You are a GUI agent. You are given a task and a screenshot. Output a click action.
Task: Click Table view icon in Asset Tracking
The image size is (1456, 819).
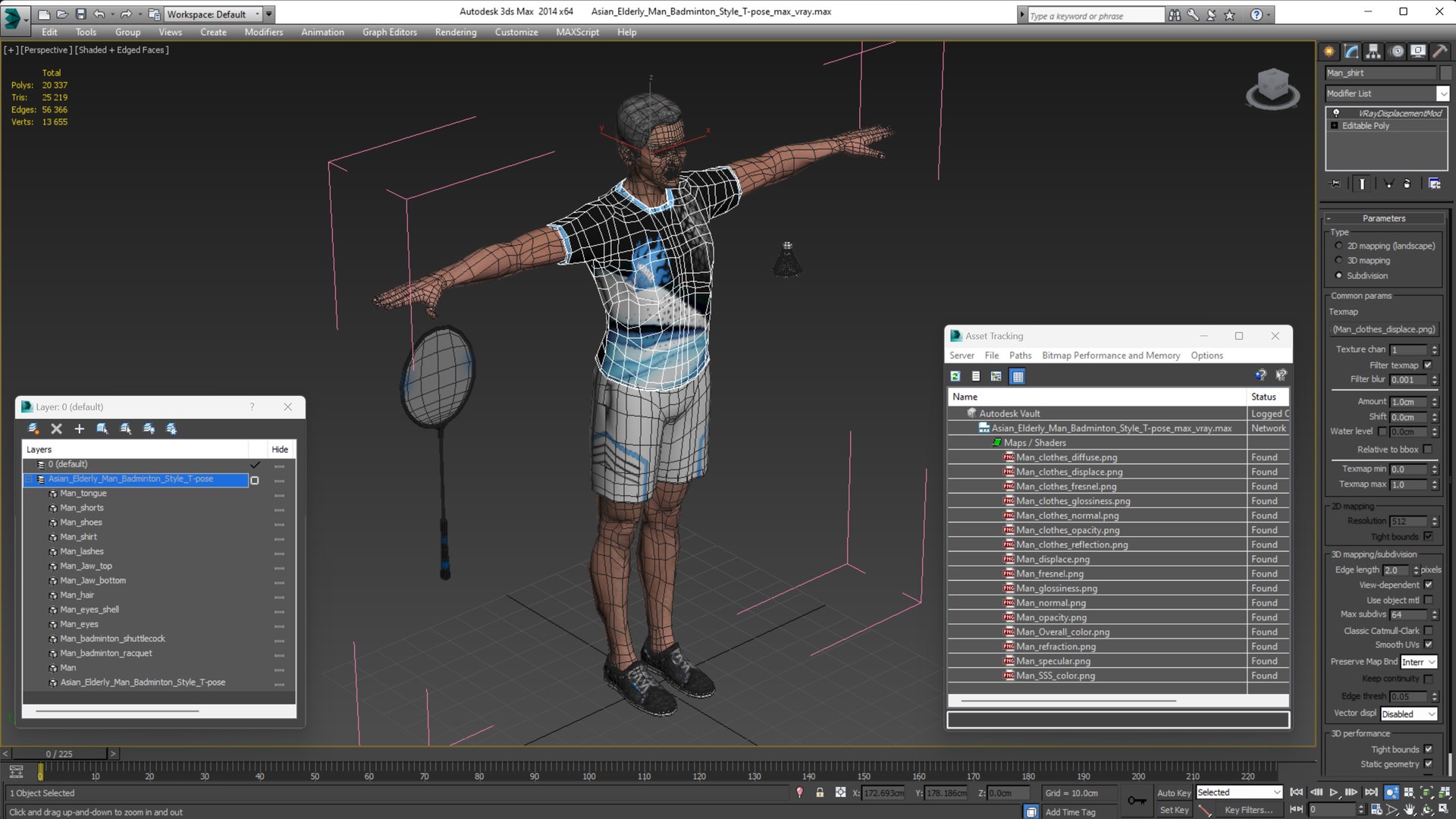[x=1018, y=376]
